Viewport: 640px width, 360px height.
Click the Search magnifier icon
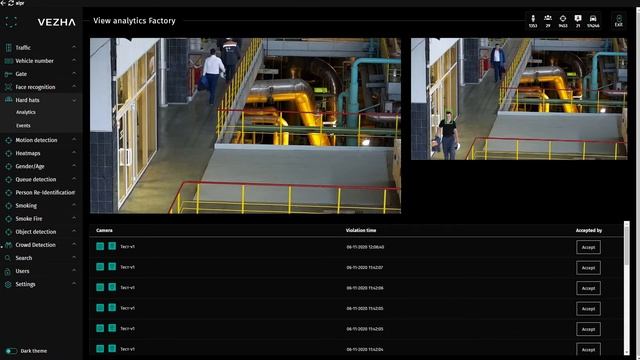(8, 258)
